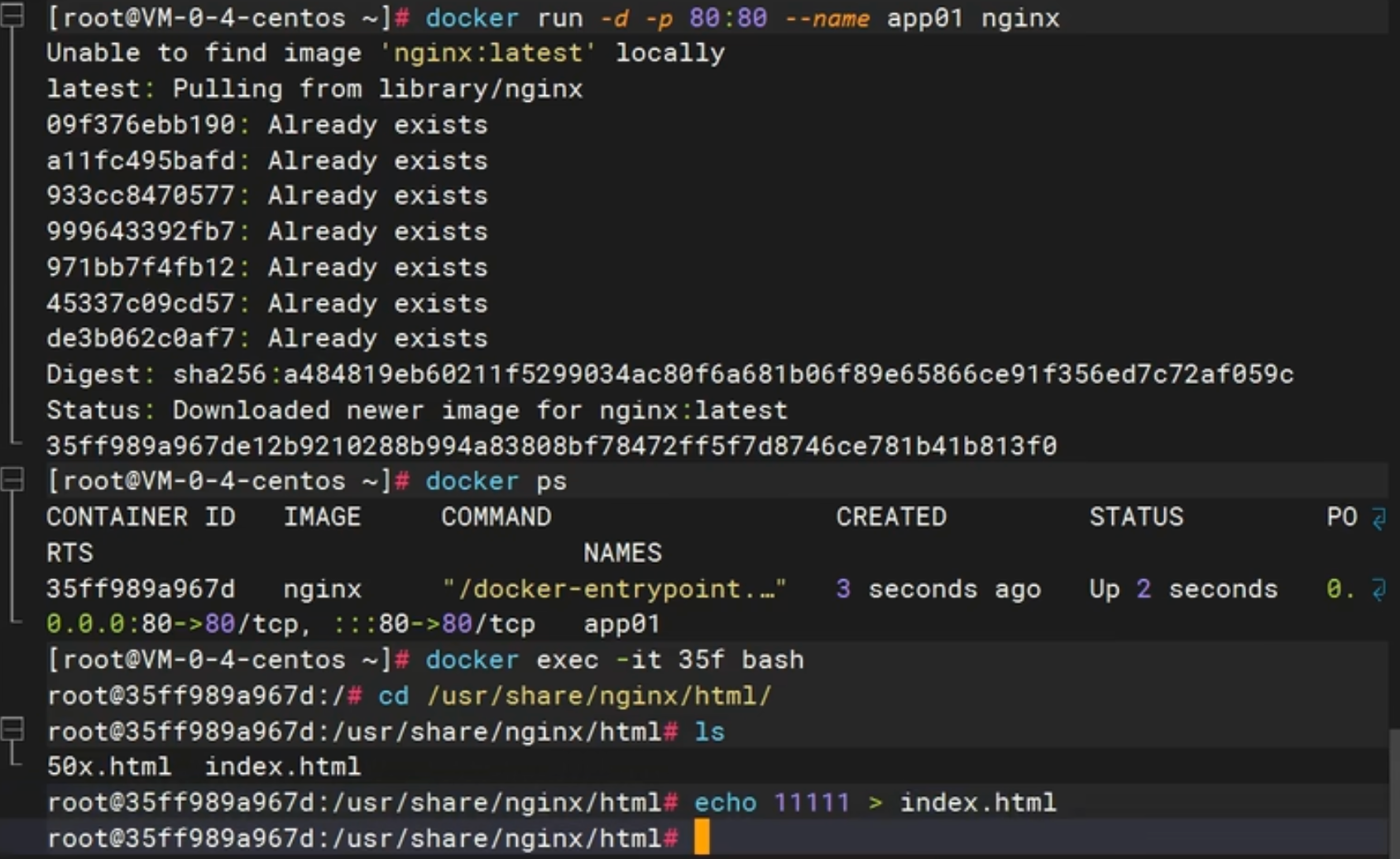Screen dimensions: 1400x859
Task: Click the 50x.html file name in the ls output
Action: point(109,766)
